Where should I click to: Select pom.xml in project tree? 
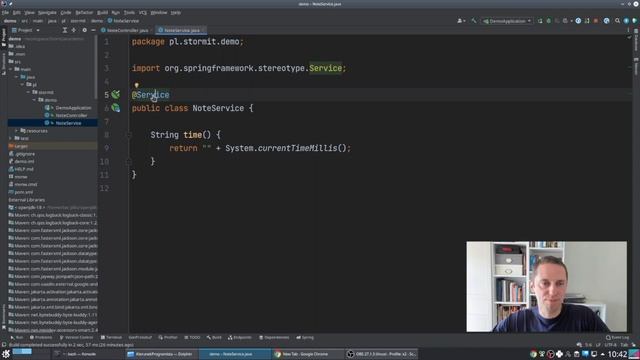[x=23, y=192]
